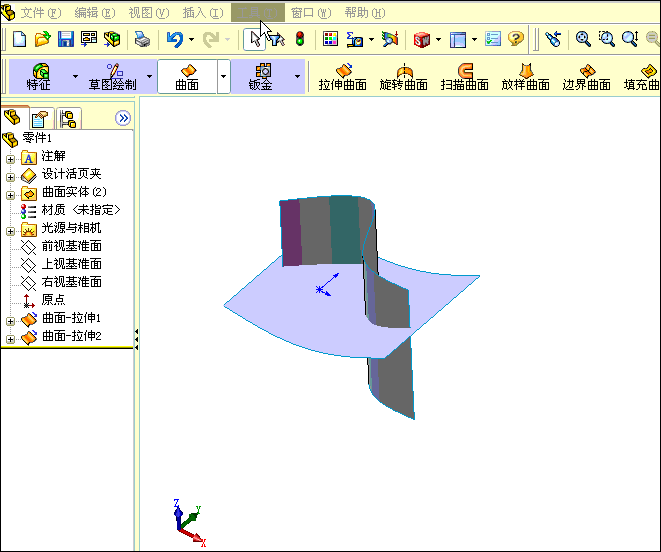Click the window layout icon
The image size is (661, 552).
point(458,40)
